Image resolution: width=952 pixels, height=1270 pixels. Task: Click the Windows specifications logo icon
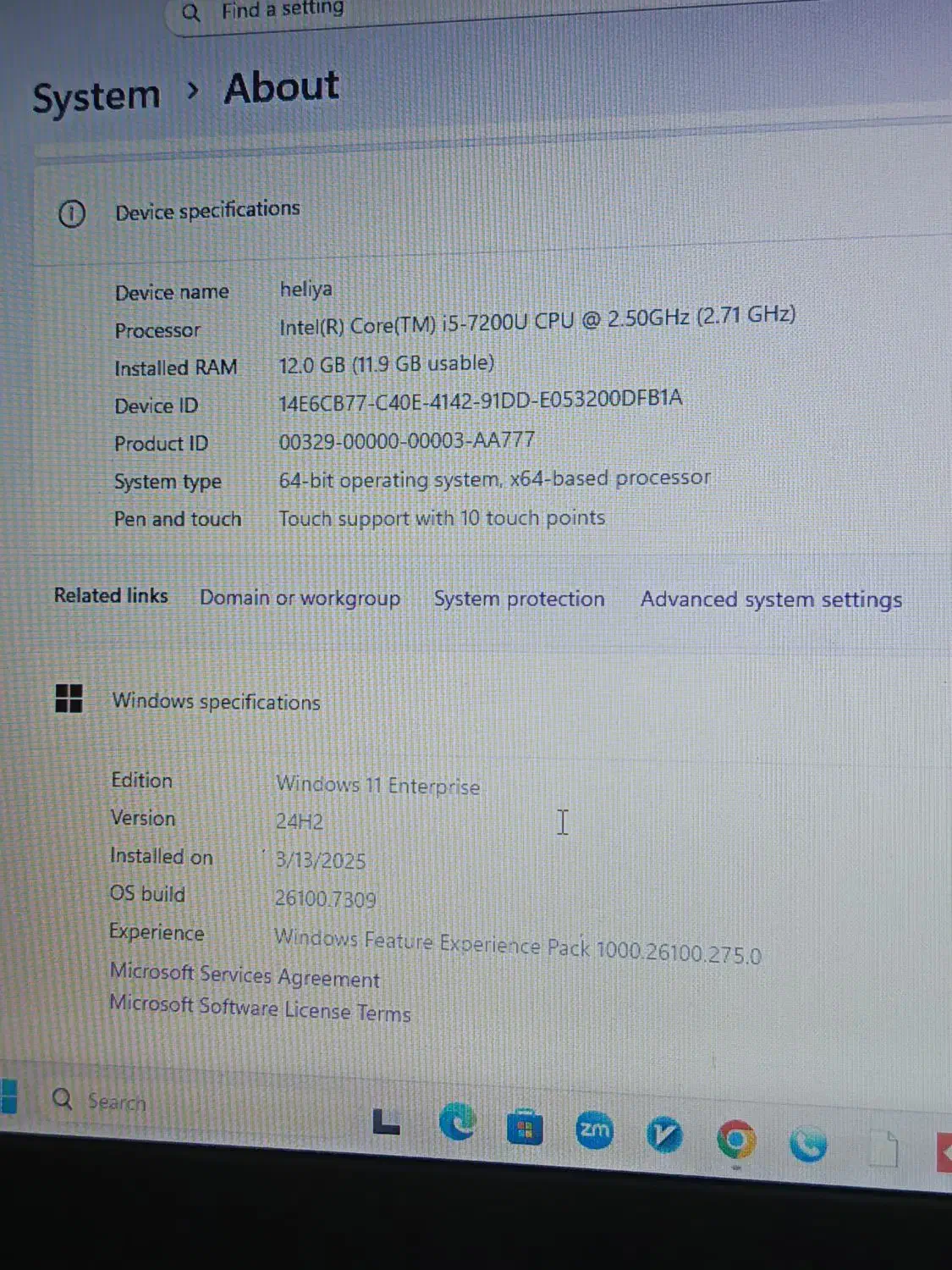click(x=69, y=698)
